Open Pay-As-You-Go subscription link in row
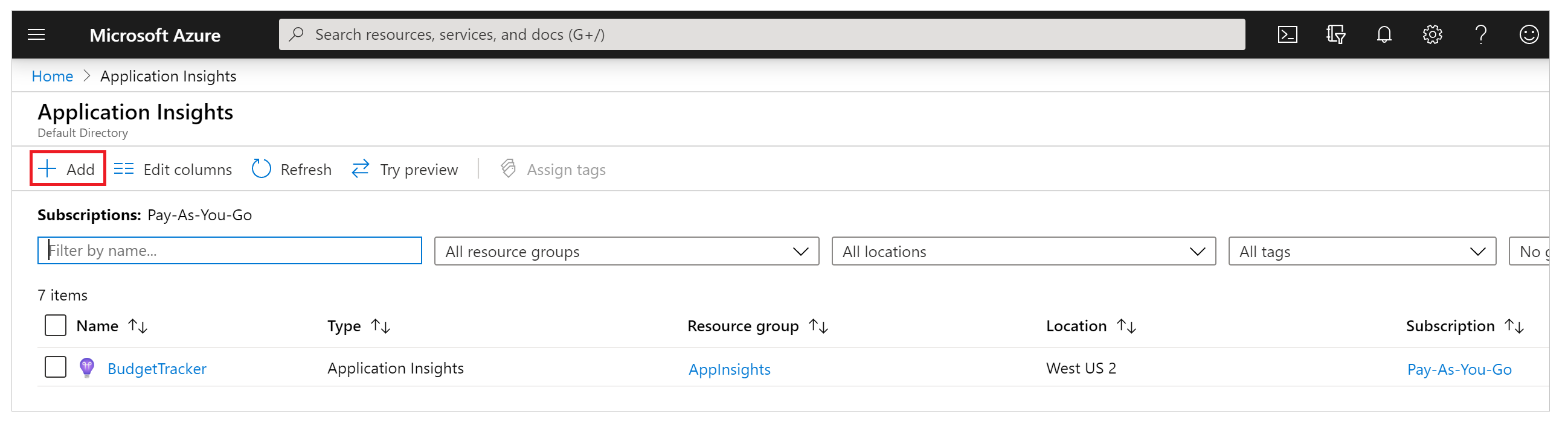Image resolution: width=1568 pixels, height=426 pixels. coord(1460,369)
